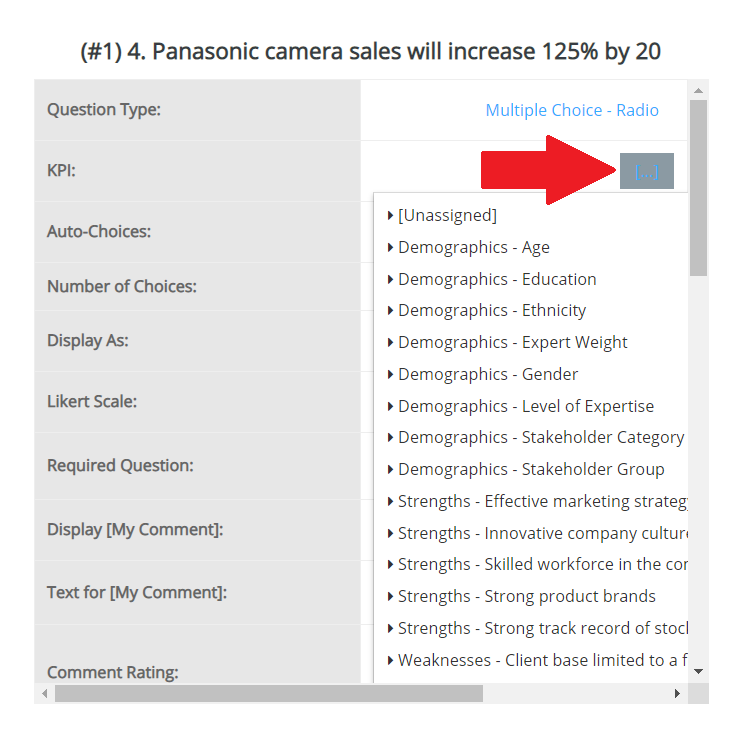745x739 pixels.
Task: Choose Strengths - Strong product brands
Action: (526, 596)
